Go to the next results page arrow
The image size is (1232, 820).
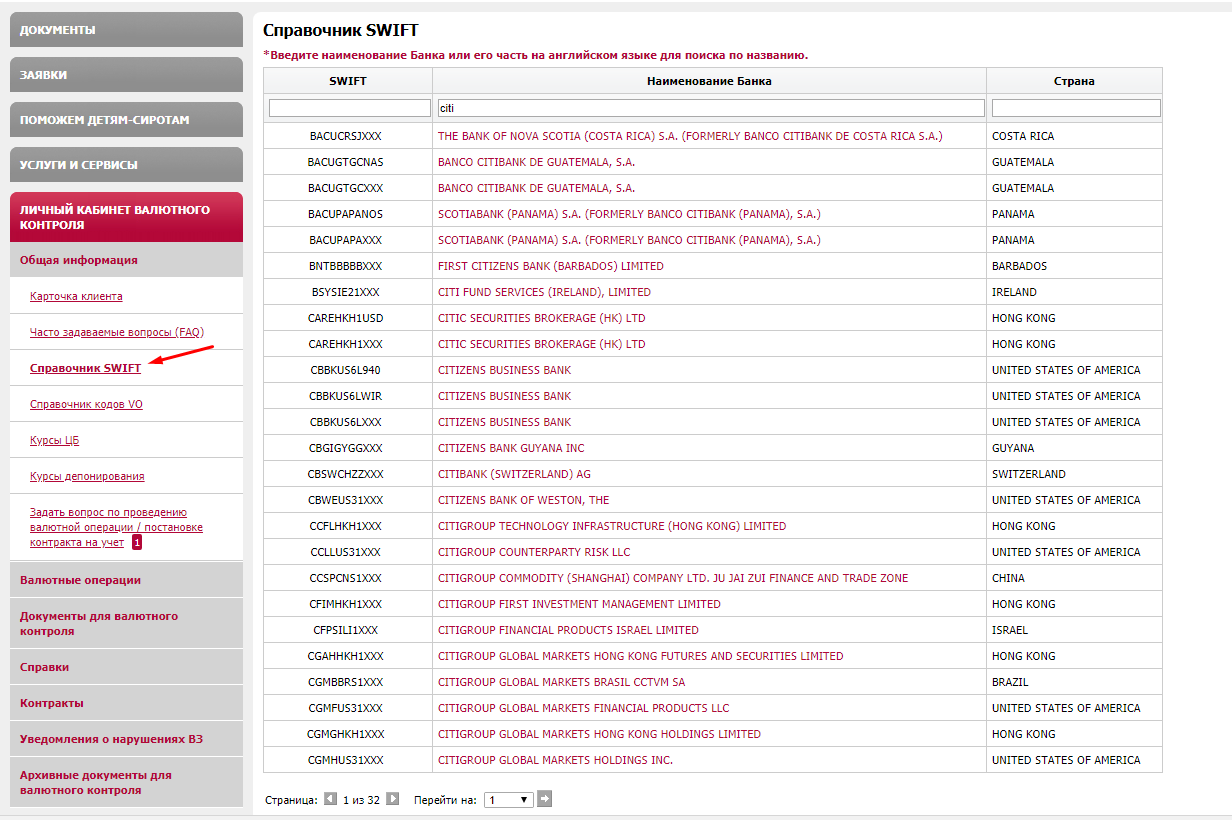coord(393,799)
